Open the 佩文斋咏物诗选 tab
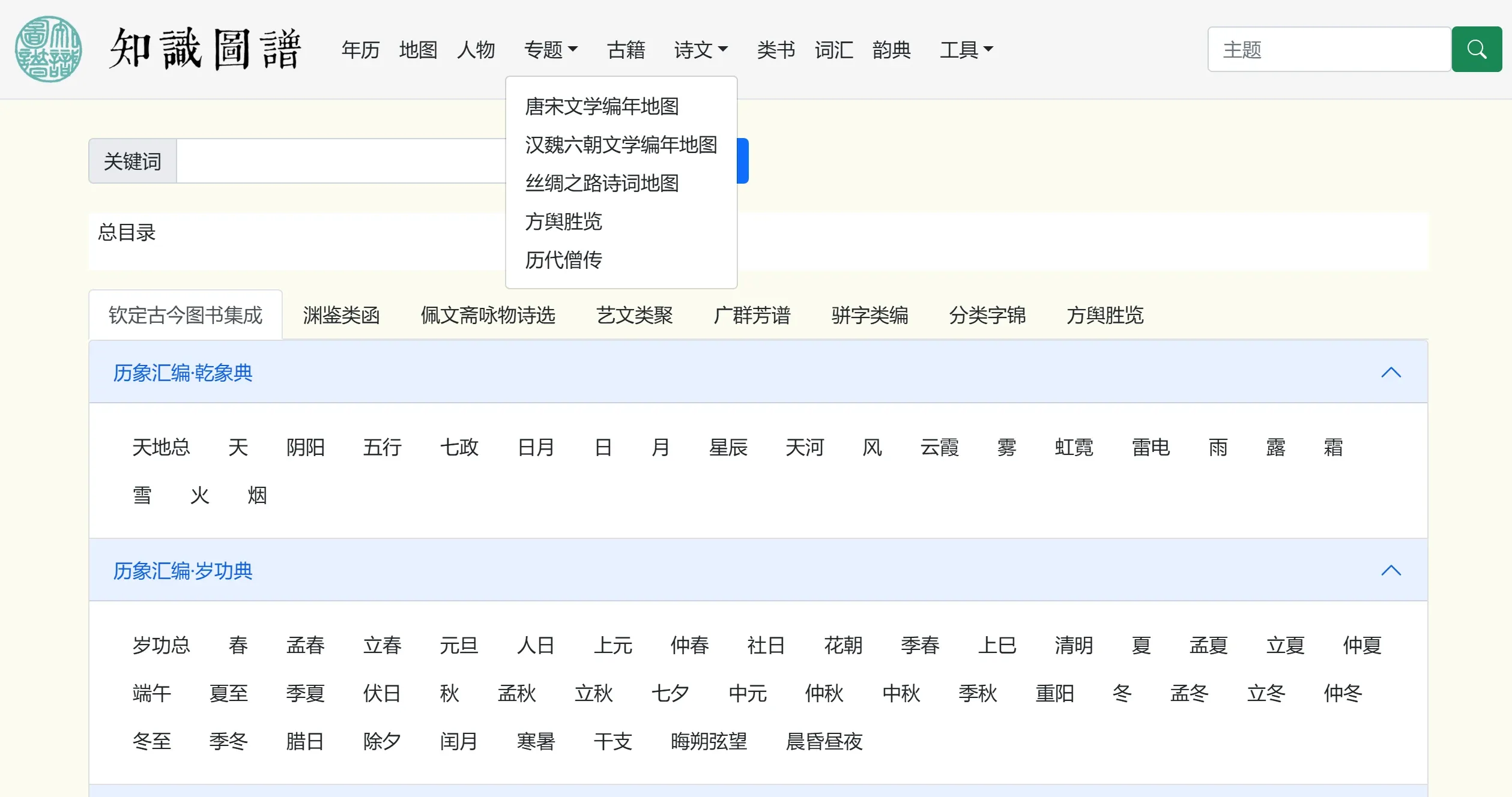 (x=487, y=315)
